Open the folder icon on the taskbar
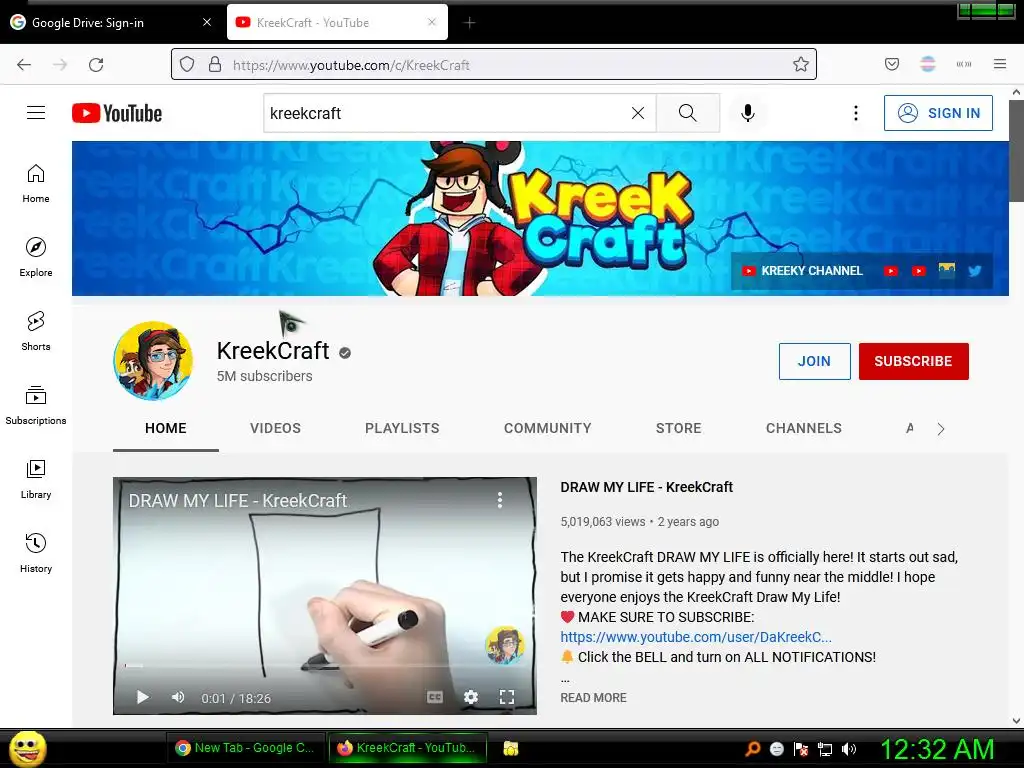This screenshot has height=768, width=1024. (511, 748)
